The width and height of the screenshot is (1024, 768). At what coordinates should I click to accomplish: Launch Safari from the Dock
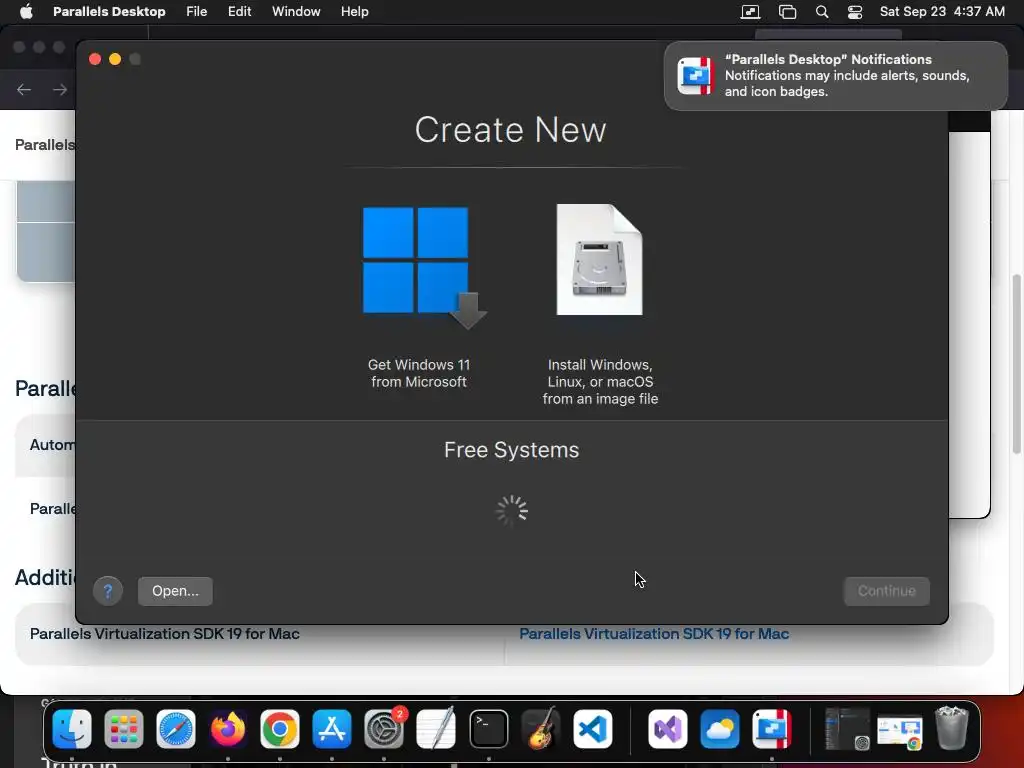point(176,729)
